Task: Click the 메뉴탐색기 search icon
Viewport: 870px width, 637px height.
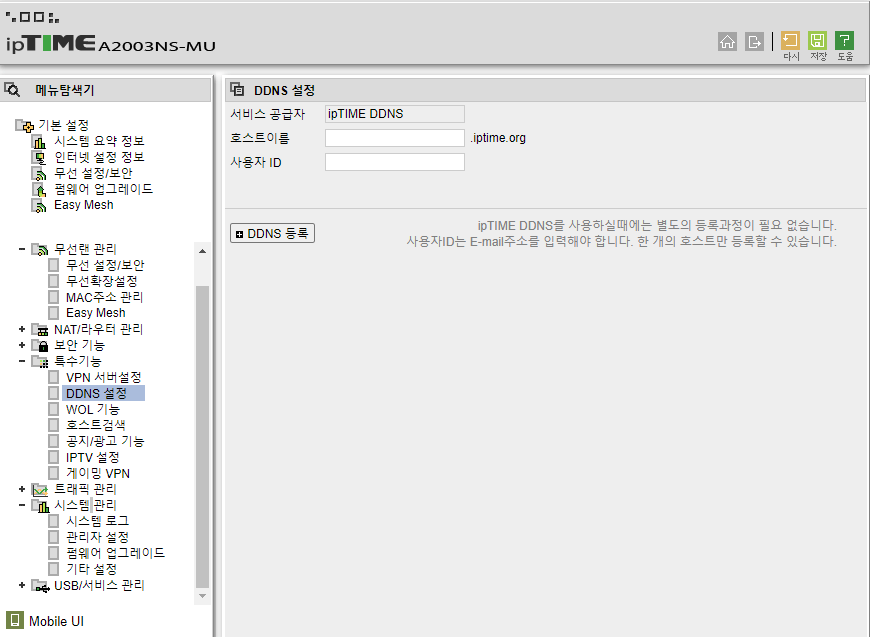Action: click(12, 89)
